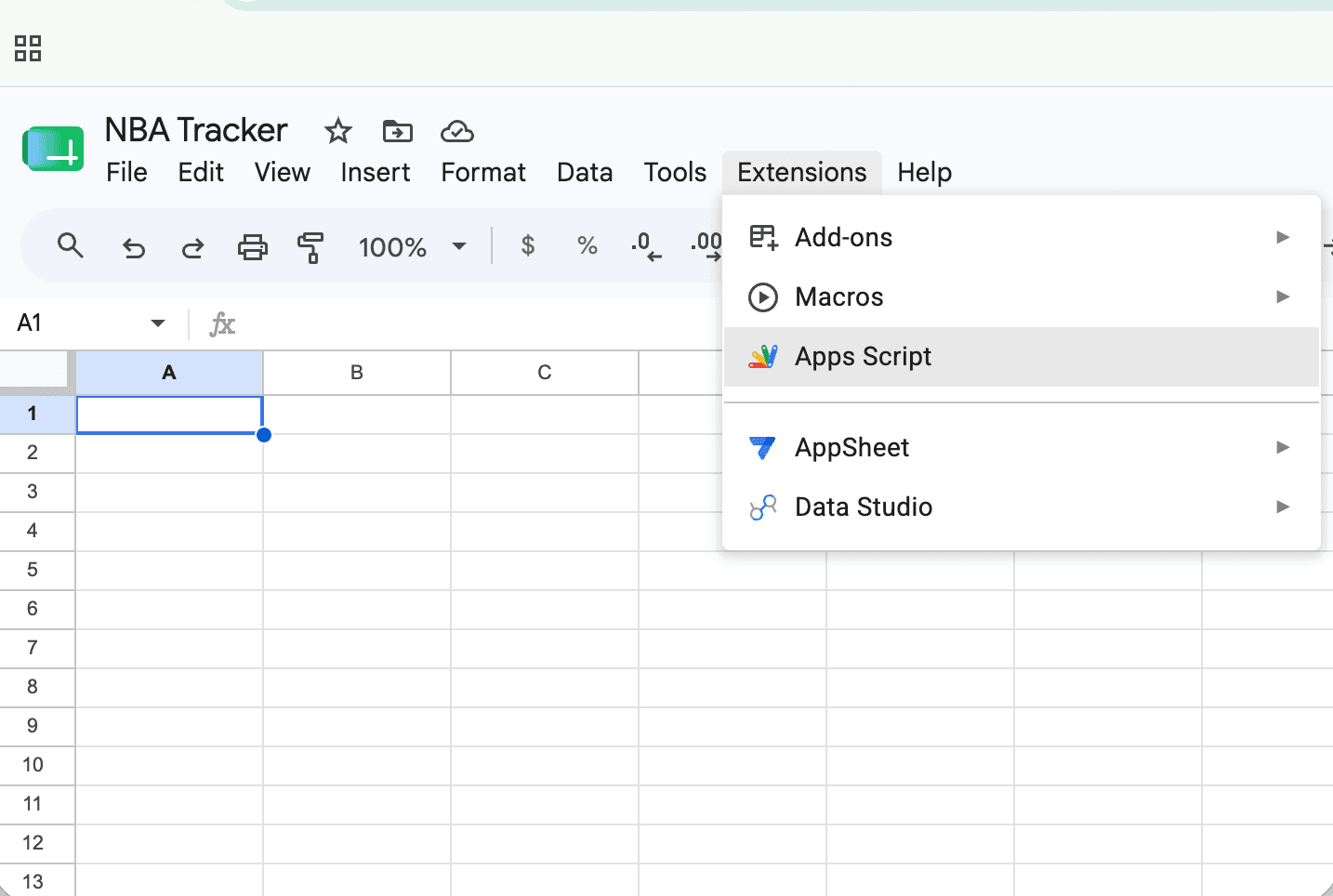Open the apps grid icon
1333x896 pixels.
(x=28, y=48)
